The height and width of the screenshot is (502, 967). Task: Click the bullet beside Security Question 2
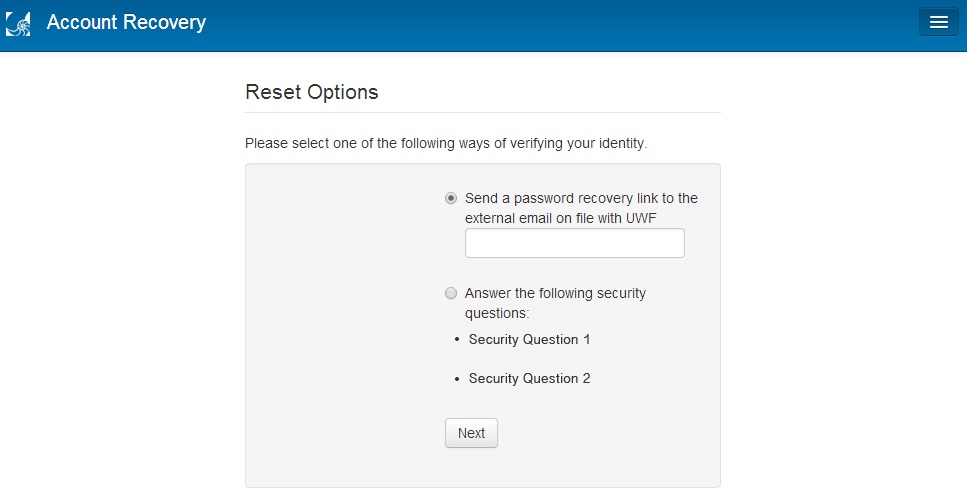(x=456, y=379)
